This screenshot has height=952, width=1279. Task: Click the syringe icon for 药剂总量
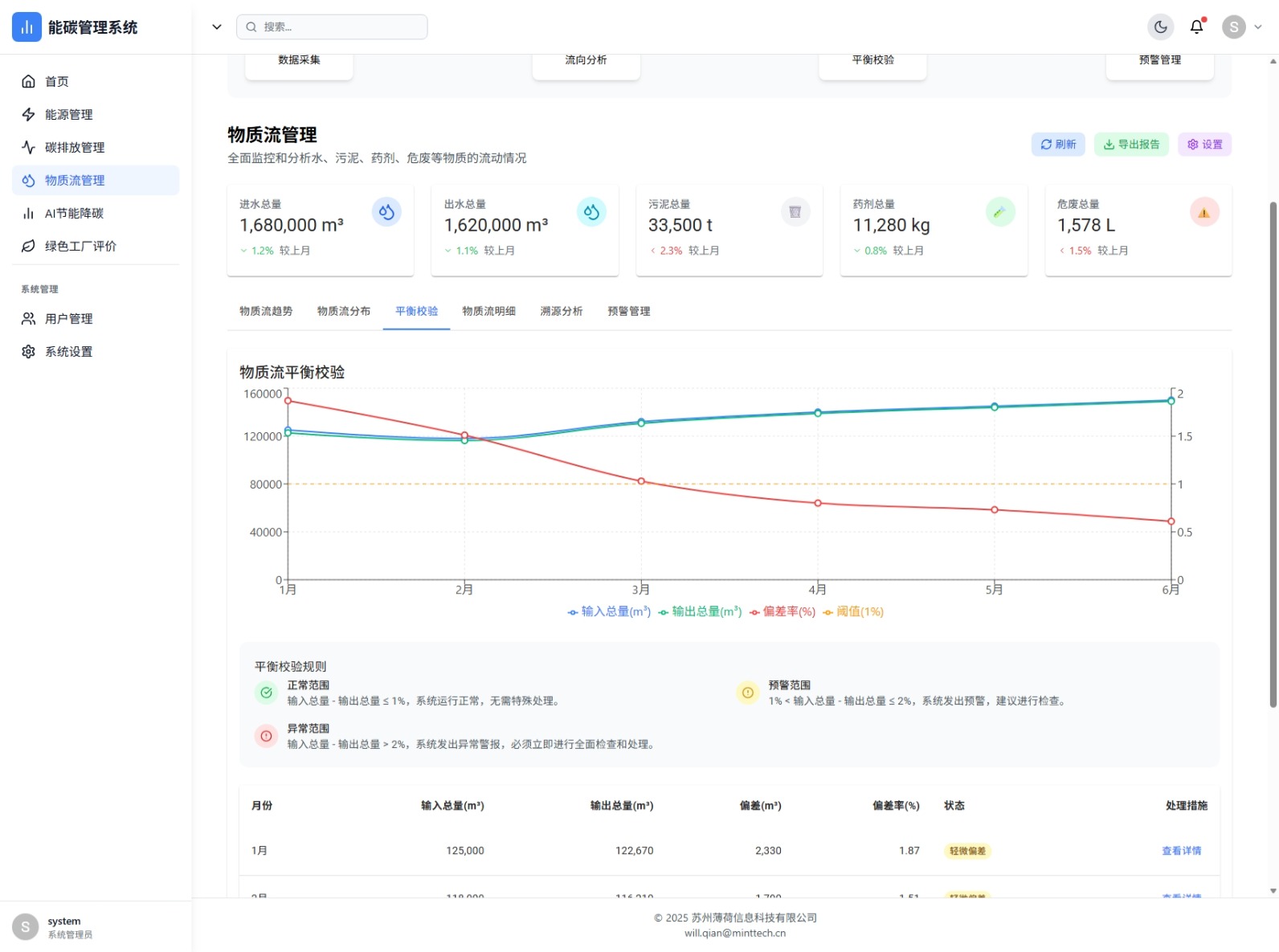coord(999,212)
